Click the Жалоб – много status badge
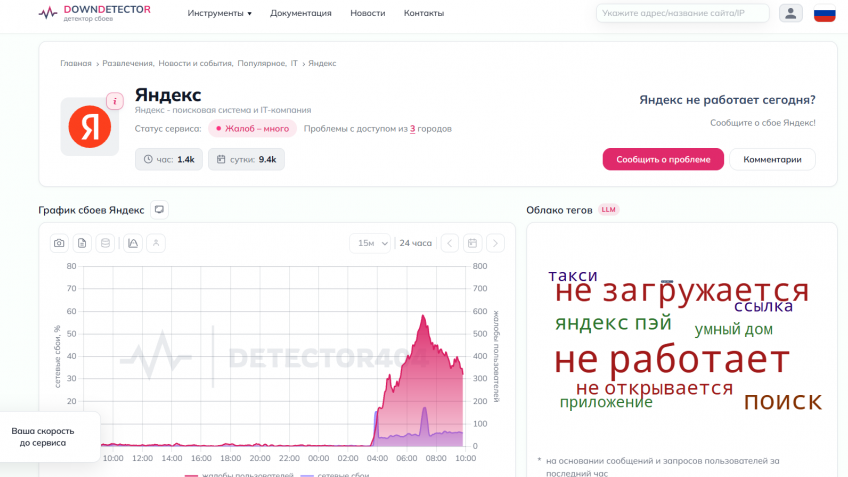The image size is (848, 477). coord(253,129)
